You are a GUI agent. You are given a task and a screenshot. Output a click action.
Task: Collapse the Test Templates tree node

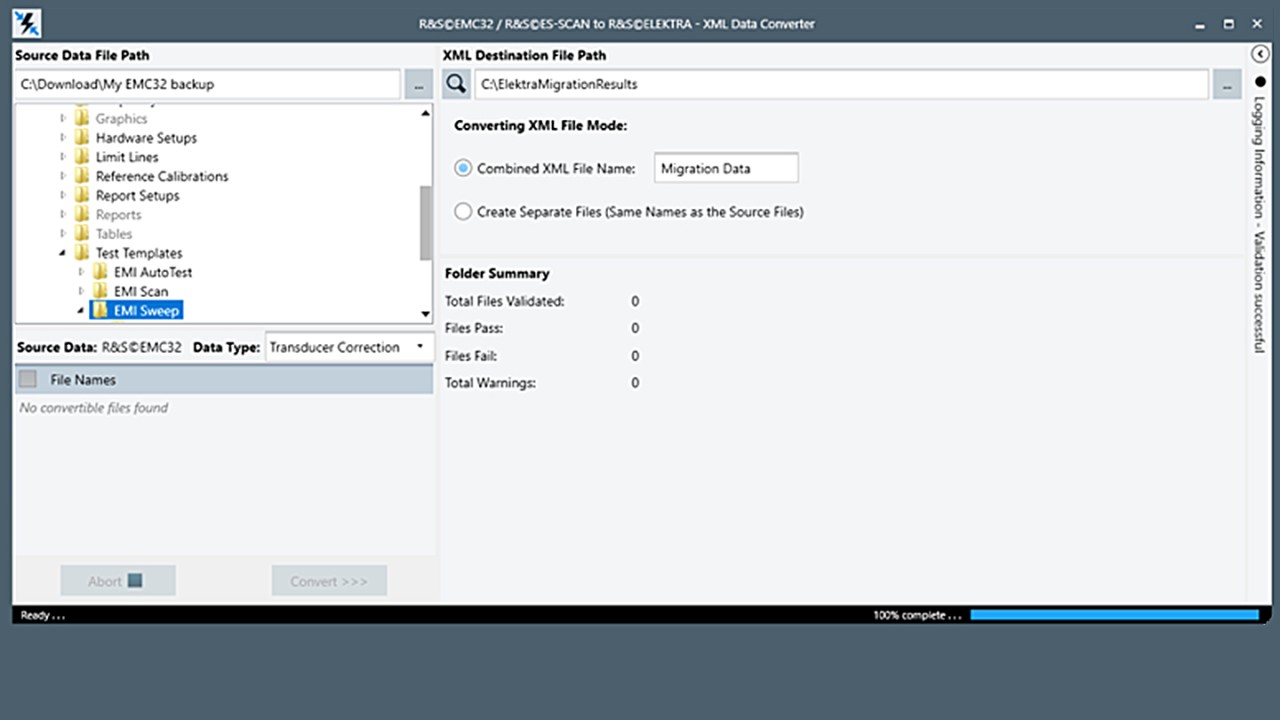pos(63,253)
